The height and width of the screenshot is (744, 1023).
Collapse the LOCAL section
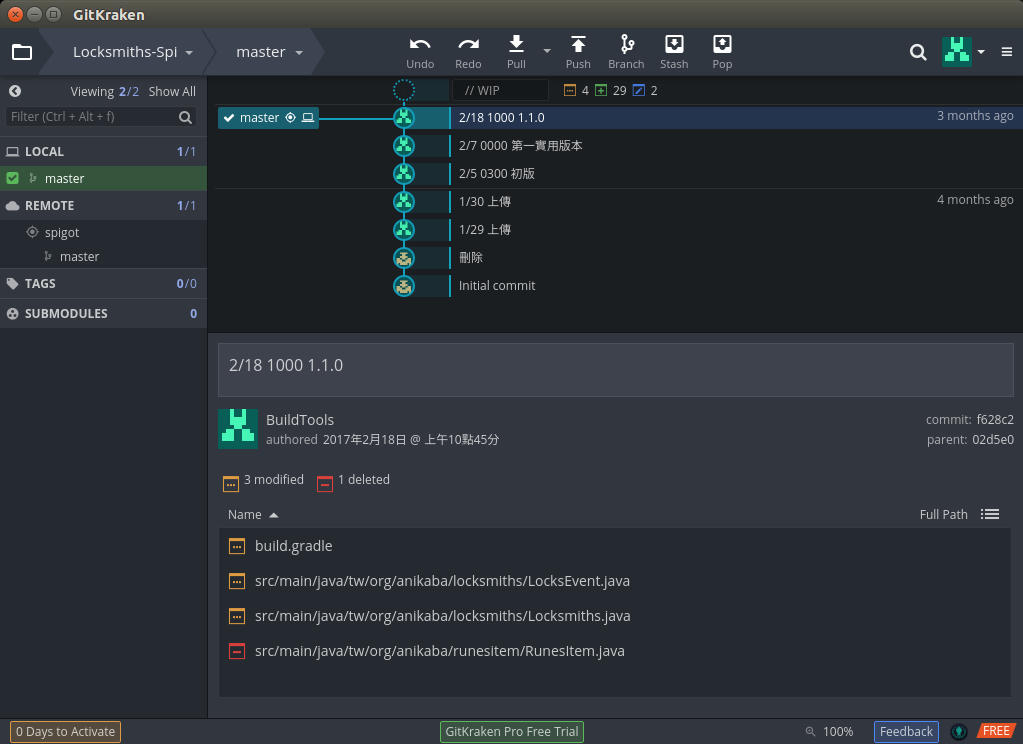pos(103,151)
